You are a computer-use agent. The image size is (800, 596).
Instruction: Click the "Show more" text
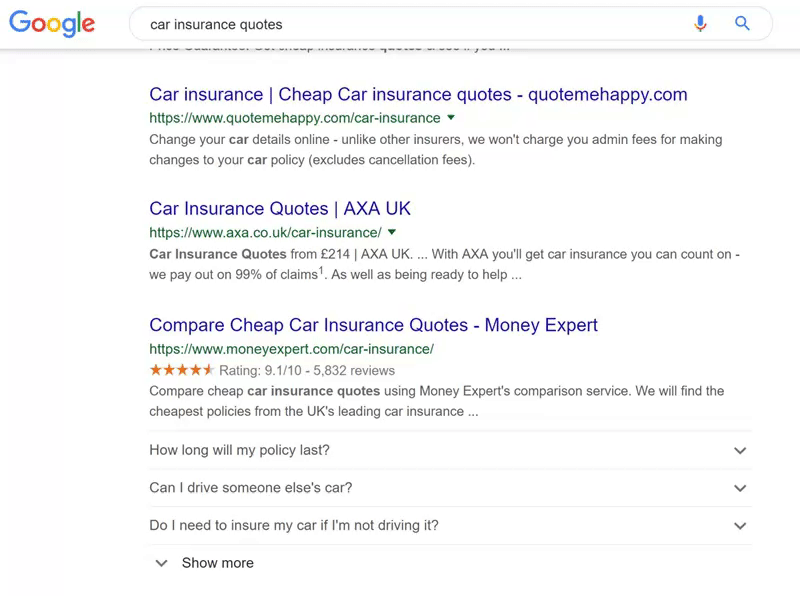(x=218, y=563)
